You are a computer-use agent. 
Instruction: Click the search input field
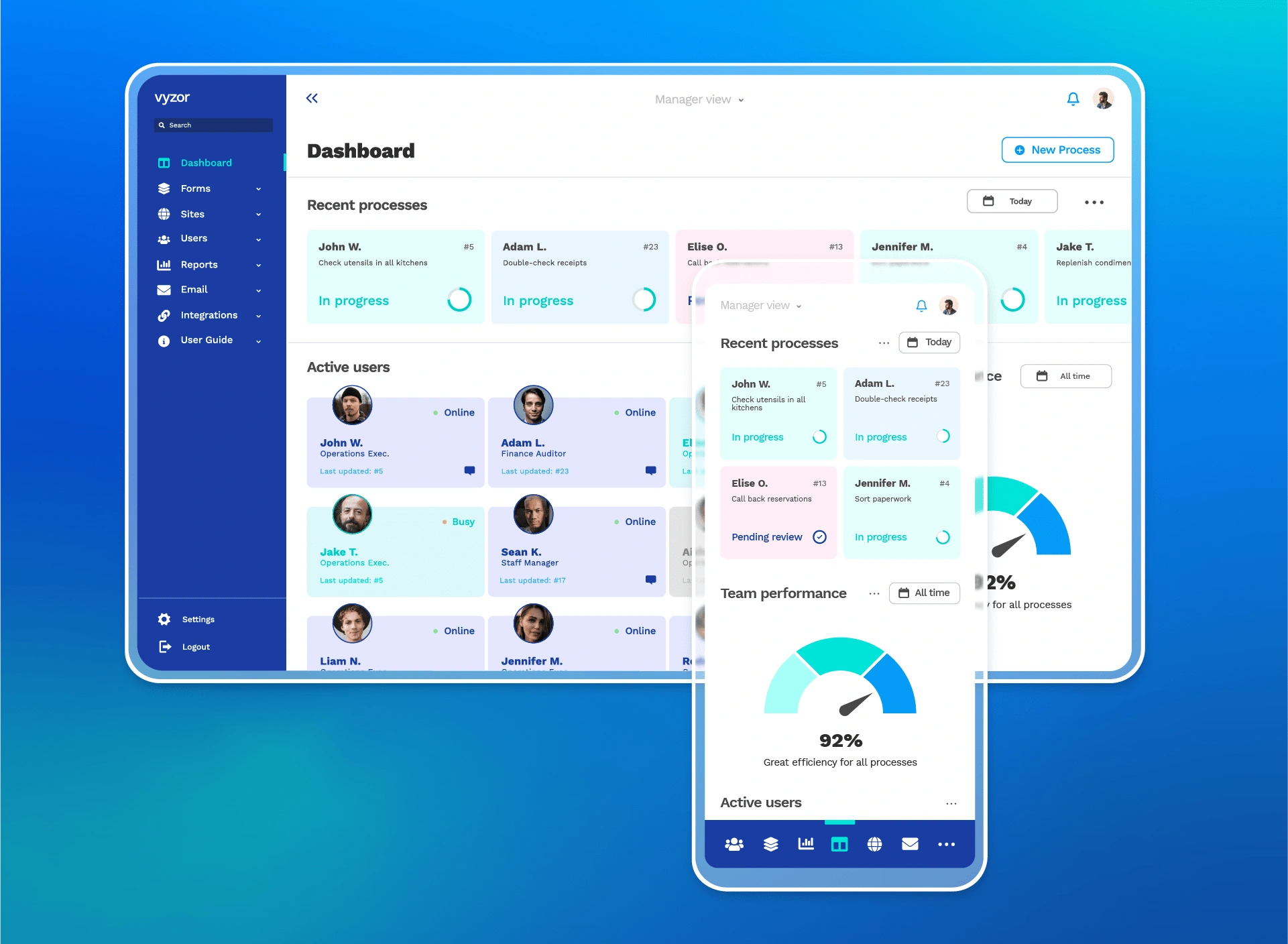(212, 124)
